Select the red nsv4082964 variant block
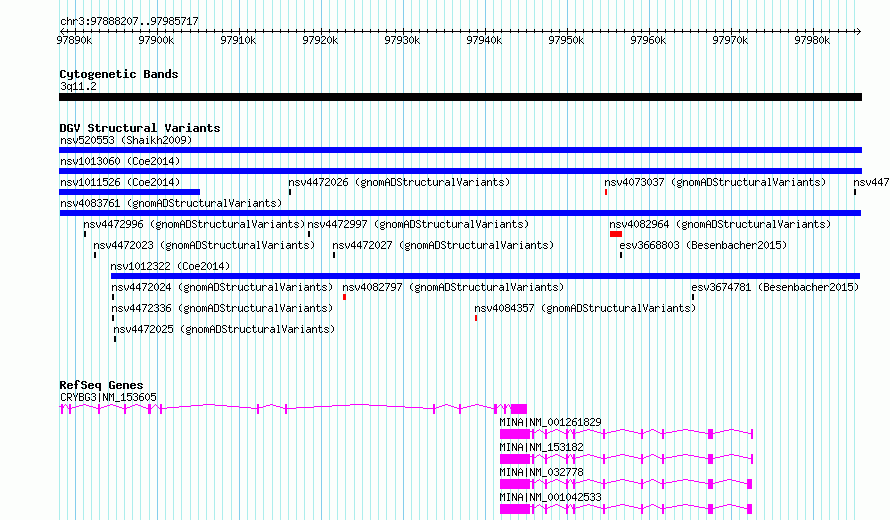 point(616,234)
